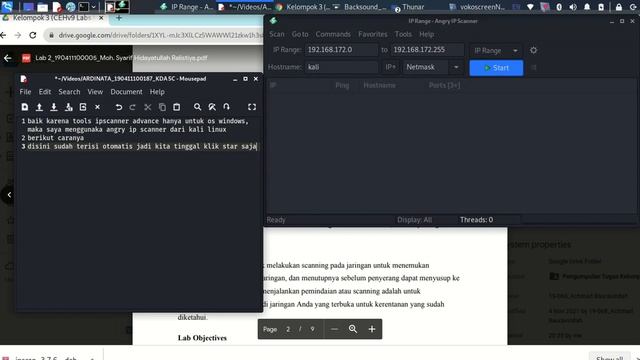Switch to Thunar in taskbar

point(409,7)
